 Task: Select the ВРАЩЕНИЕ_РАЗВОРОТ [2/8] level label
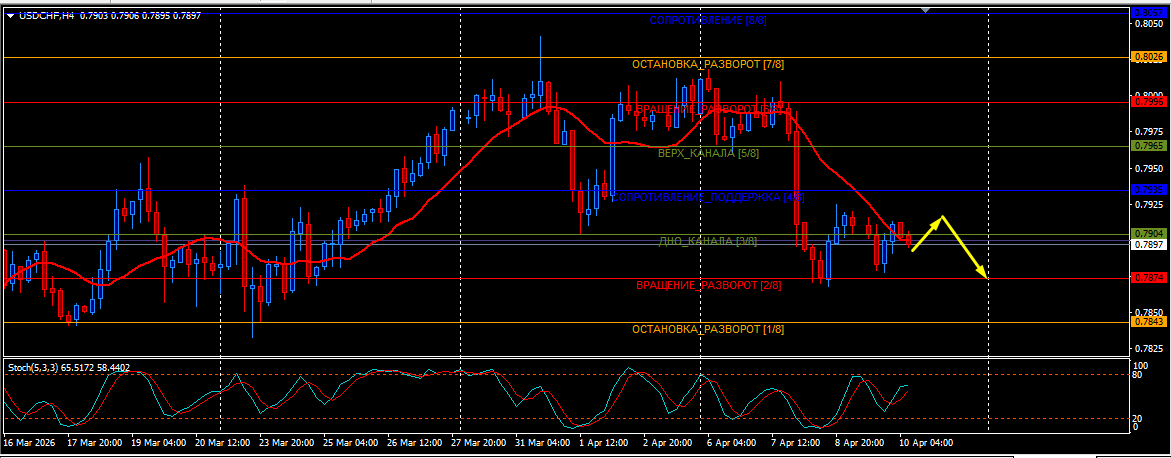pos(708,285)
